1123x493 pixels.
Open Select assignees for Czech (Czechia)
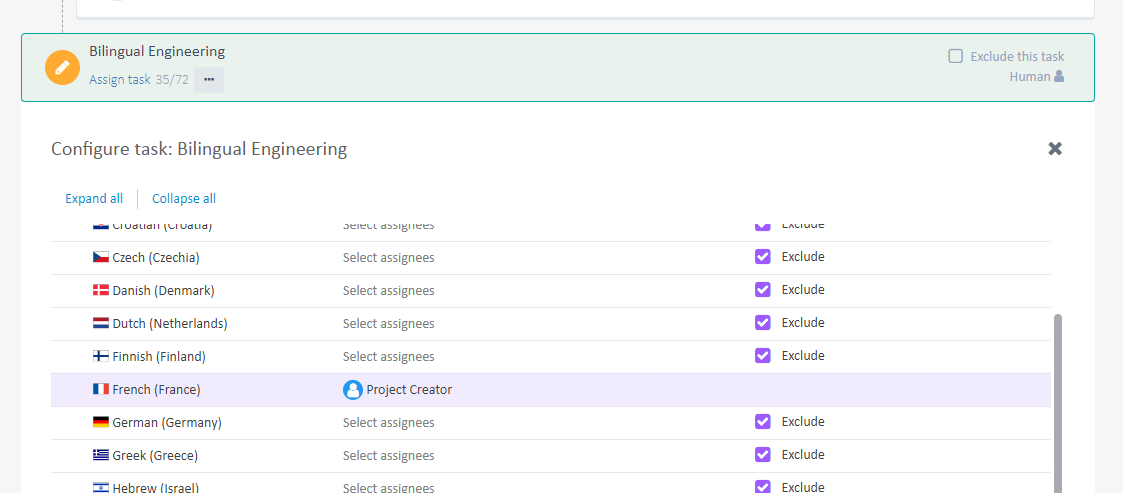click(388, 257)
